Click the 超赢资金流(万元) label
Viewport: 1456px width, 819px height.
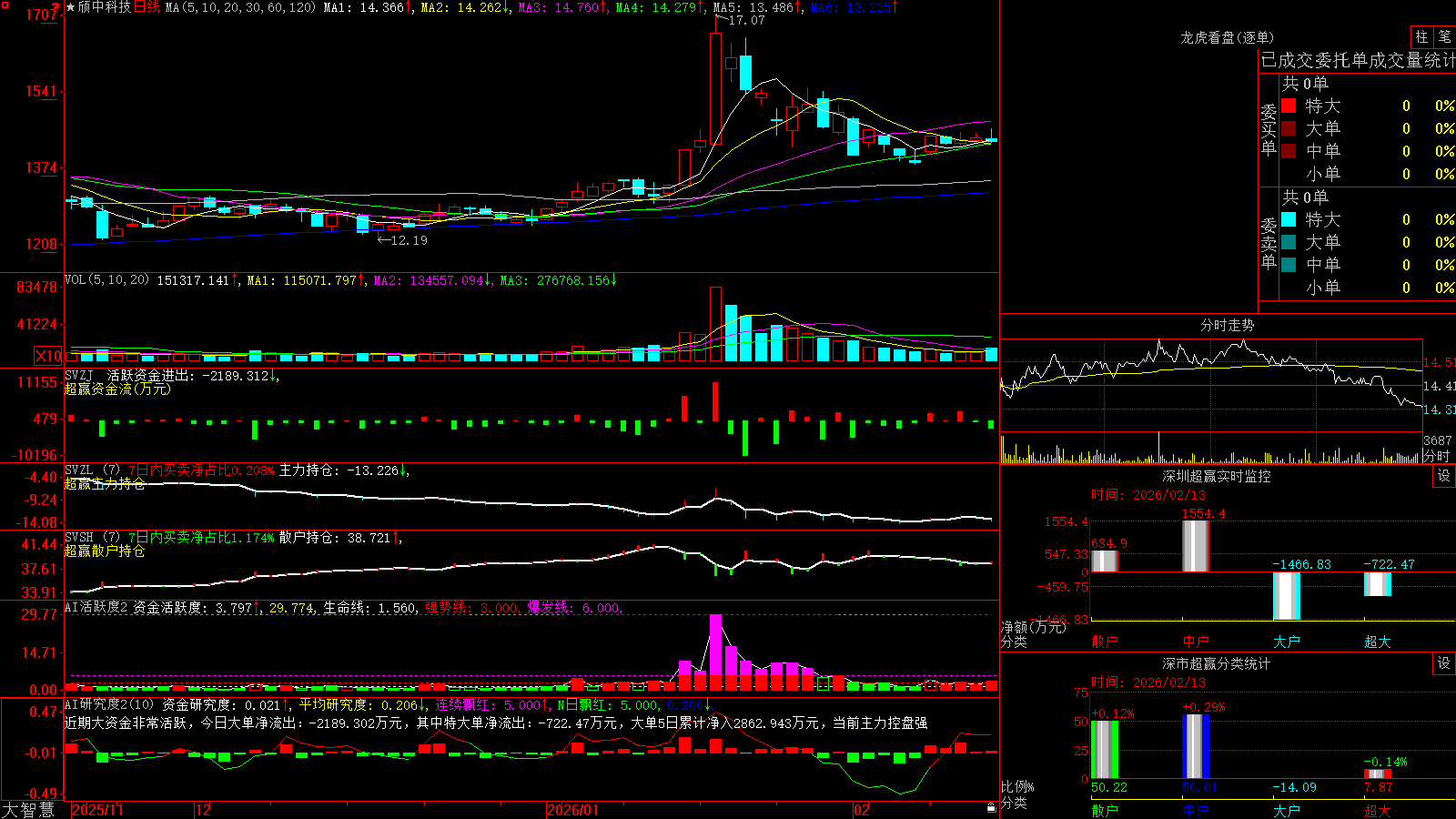click(x=117, y=389)
